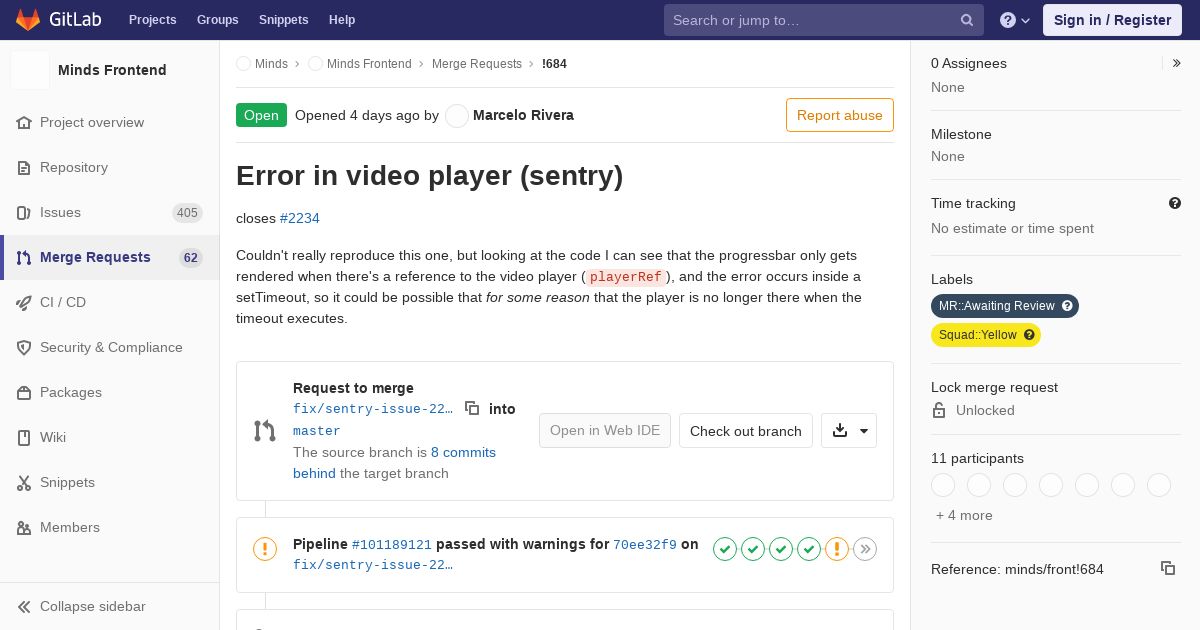Click the Minds Frontend breadcrumb link

click(x=369, y=64)
